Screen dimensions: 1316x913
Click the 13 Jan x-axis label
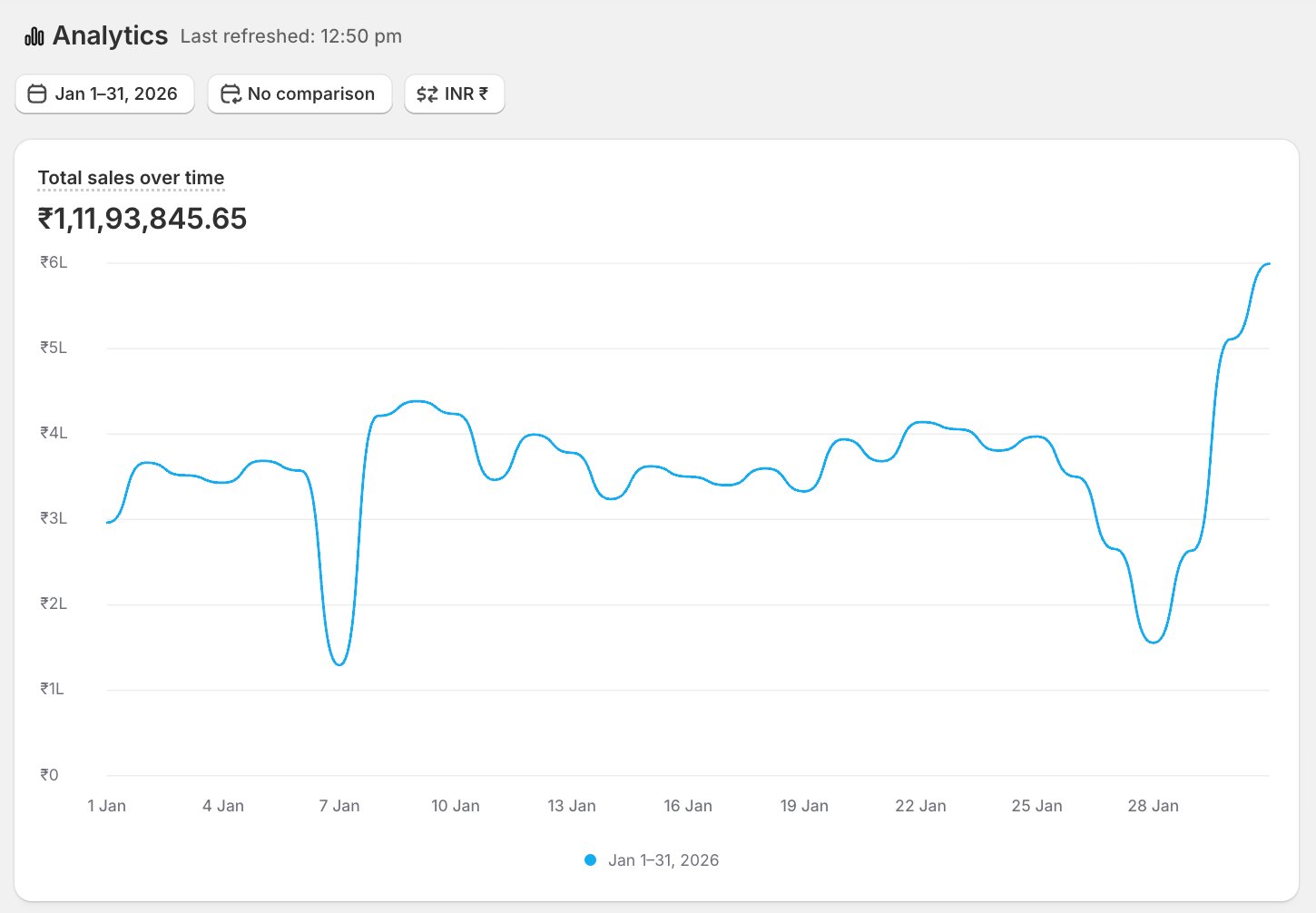(572, 806)
